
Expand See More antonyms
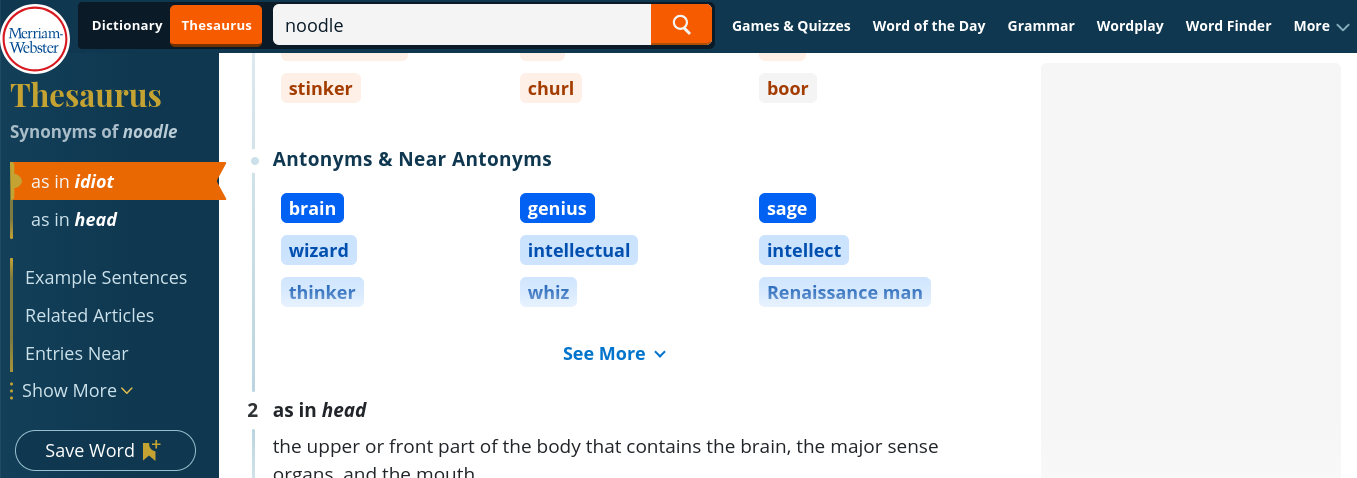(x=614, y=353)
